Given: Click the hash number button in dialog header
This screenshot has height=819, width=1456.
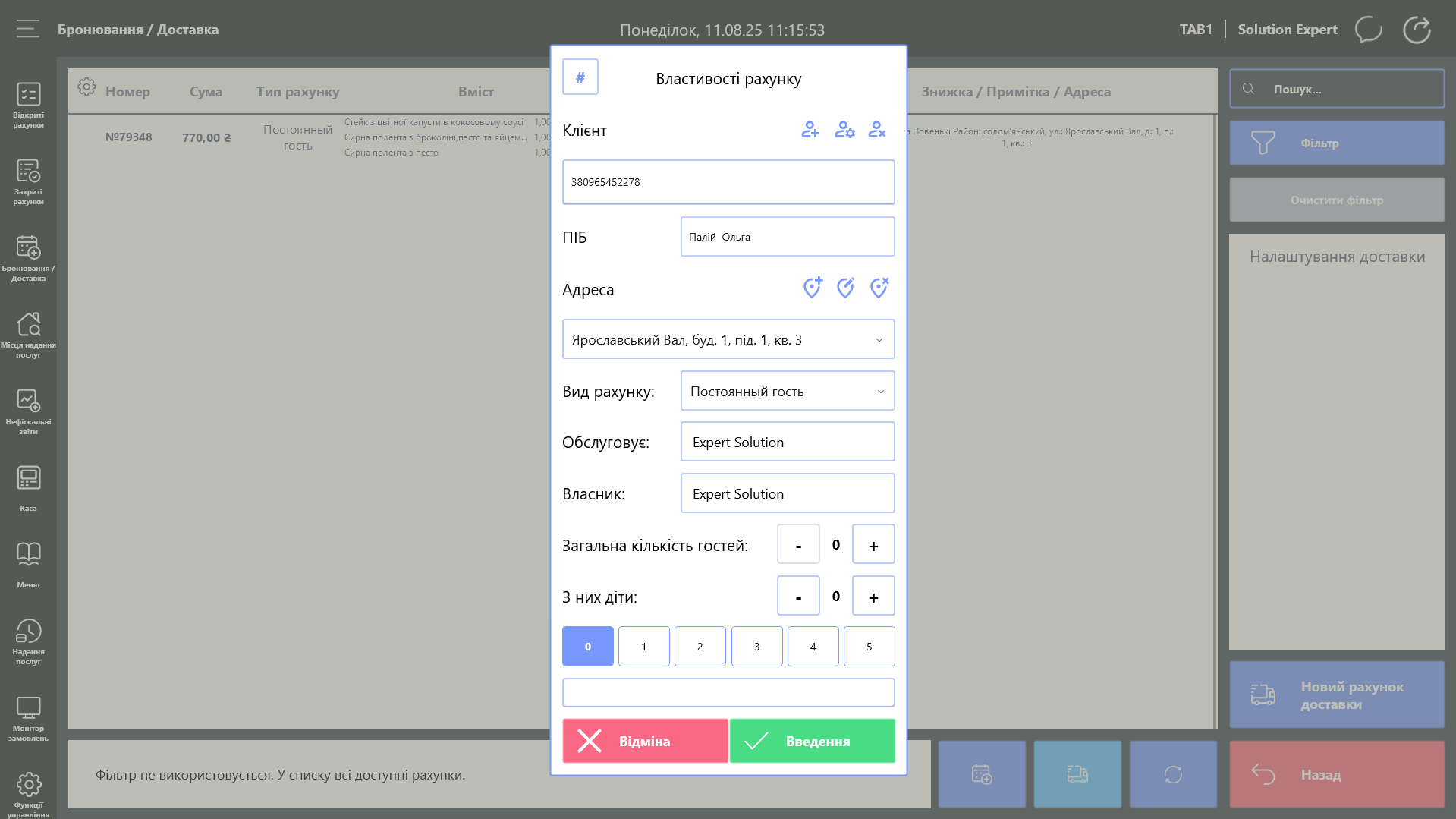Looking at the screenshot, I should [x=580, y=77].
